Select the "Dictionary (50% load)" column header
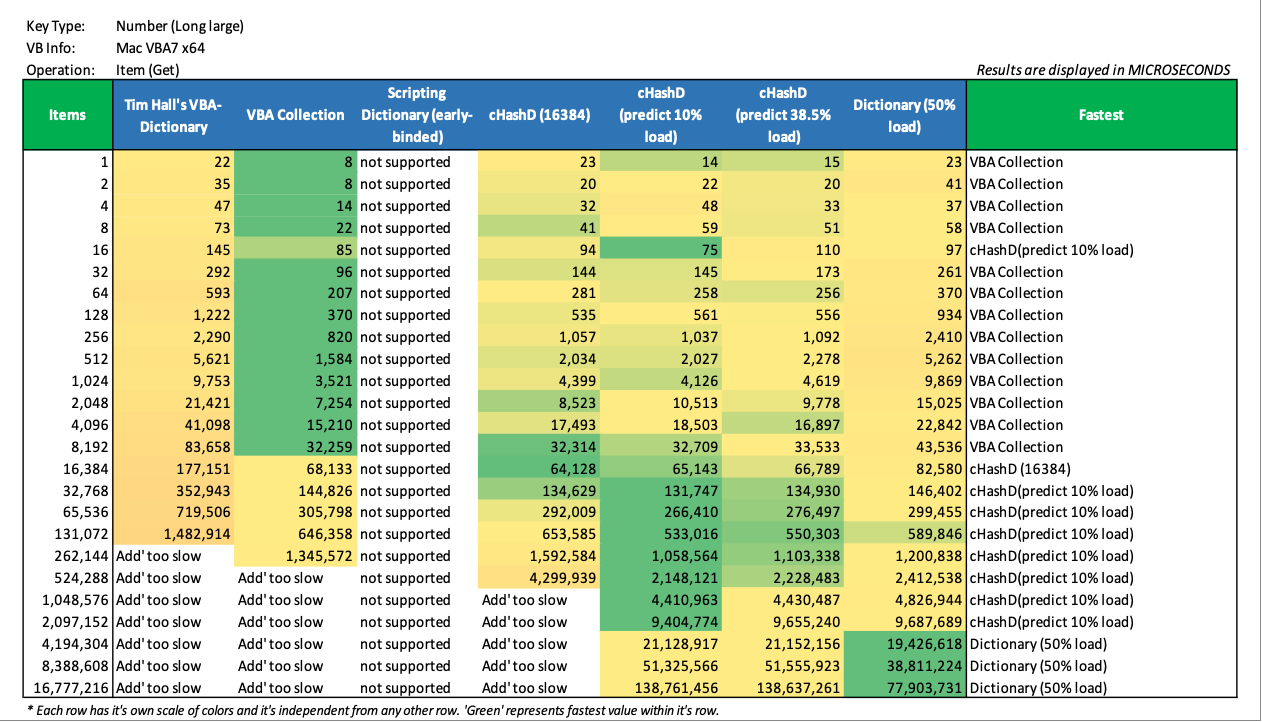The image size is (1262, 722). click(905, 115)
